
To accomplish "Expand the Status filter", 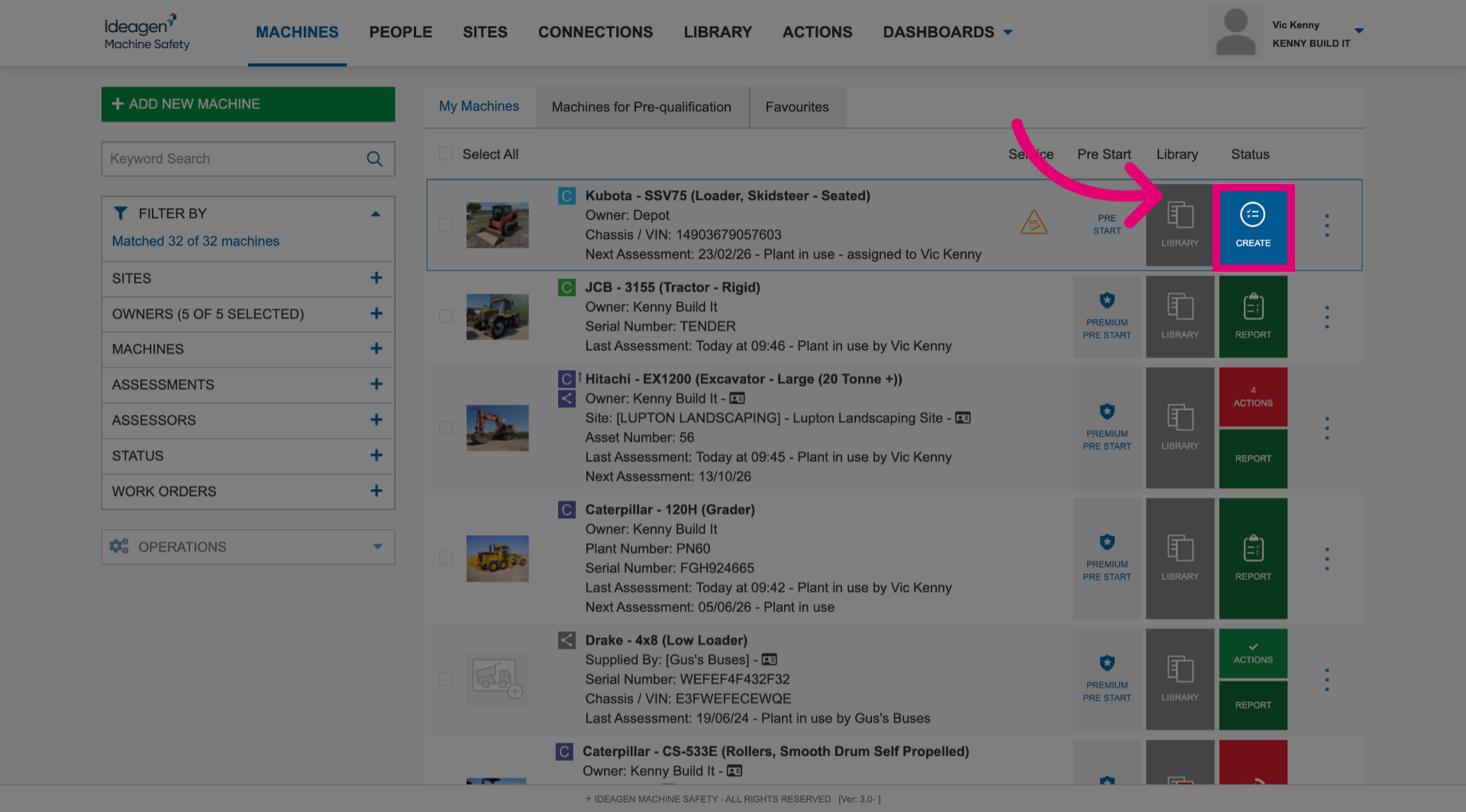I will pyautogui.click(x=248, y=456).
